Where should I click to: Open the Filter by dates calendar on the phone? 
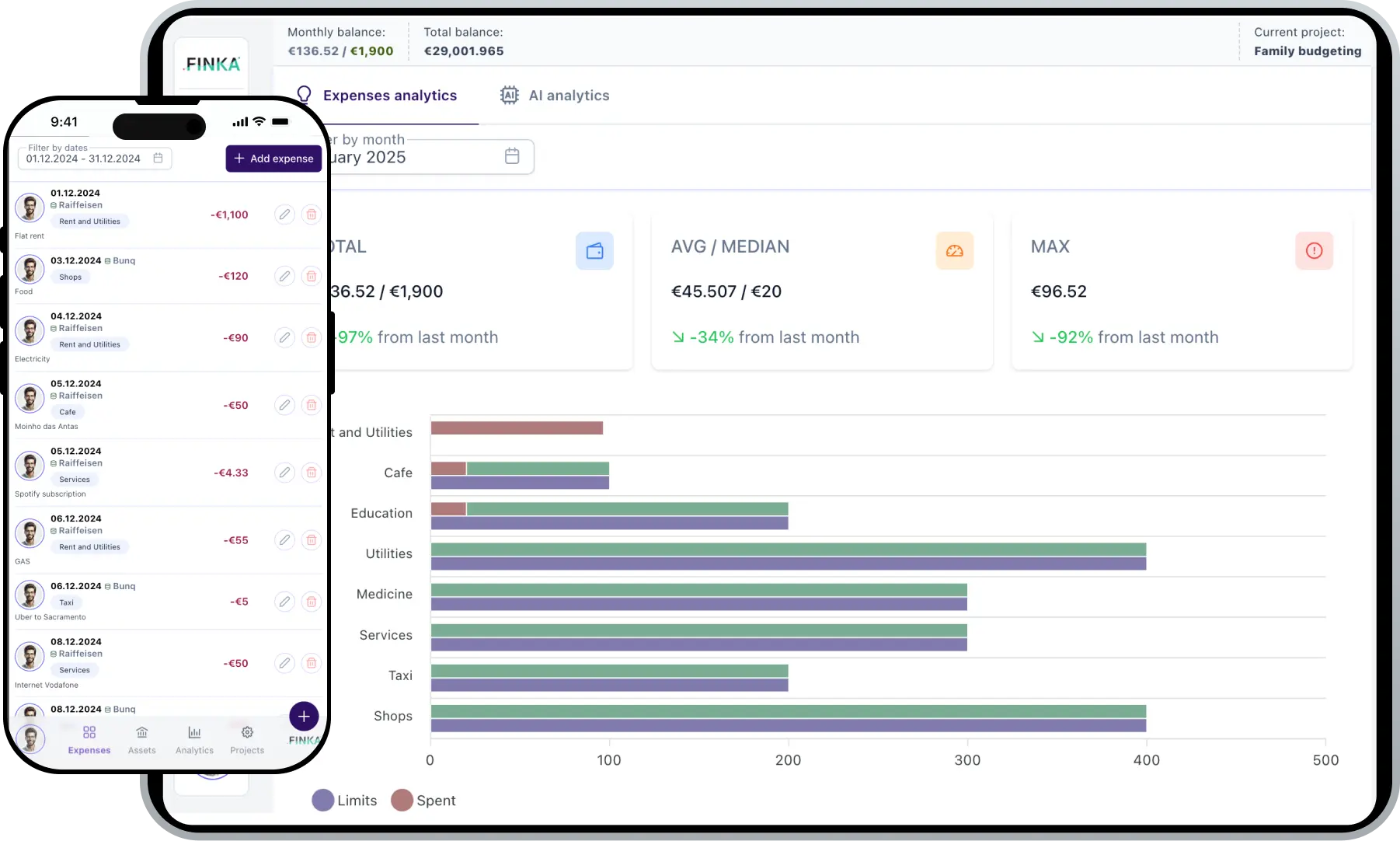[x=158, y=158]
